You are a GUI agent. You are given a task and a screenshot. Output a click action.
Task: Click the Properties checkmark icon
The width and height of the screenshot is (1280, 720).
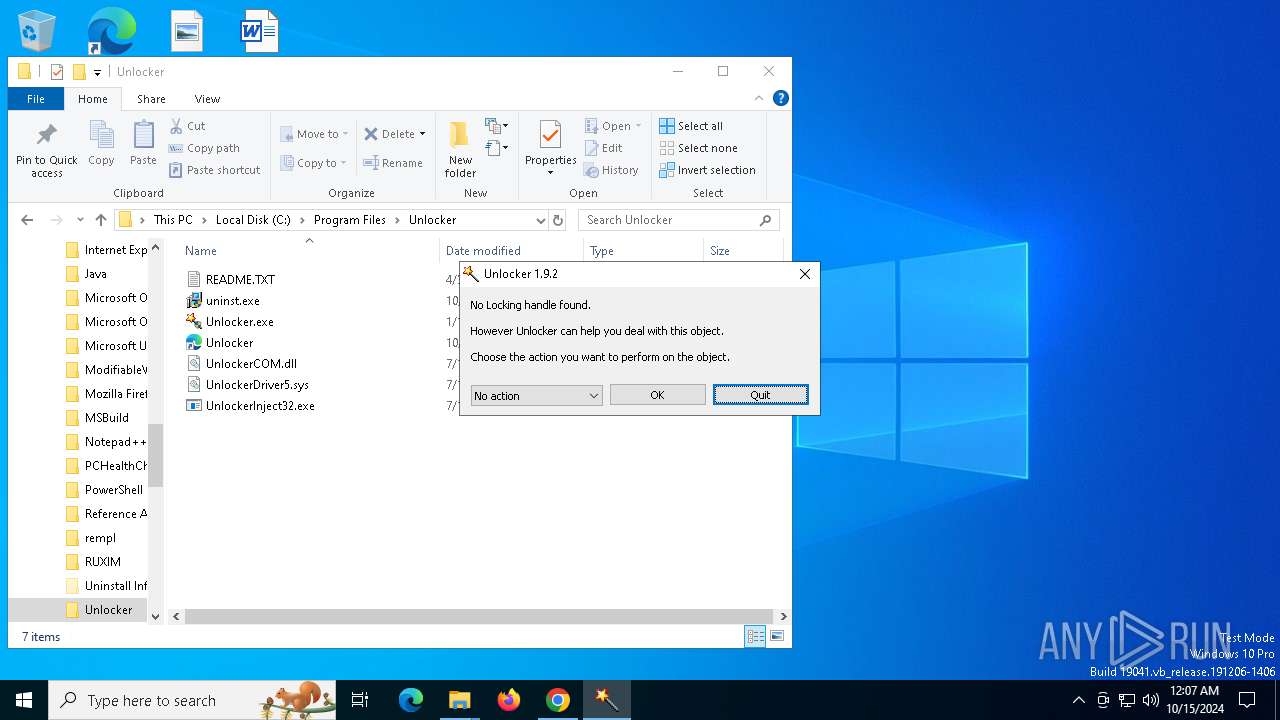point(550,135)
